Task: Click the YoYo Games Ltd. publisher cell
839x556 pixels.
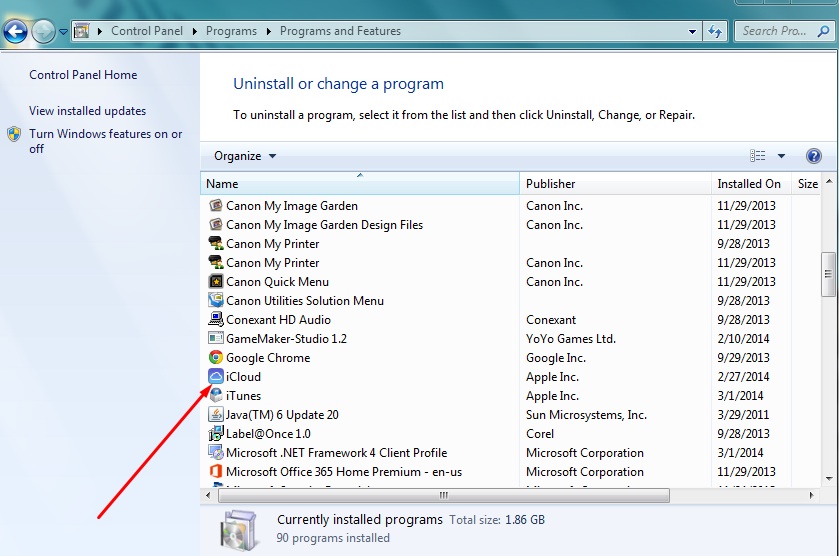Action: coord(571,339)
